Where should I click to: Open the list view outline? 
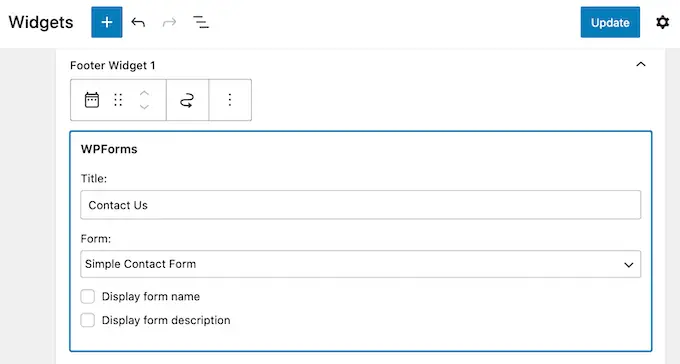(x=201, y=22)
